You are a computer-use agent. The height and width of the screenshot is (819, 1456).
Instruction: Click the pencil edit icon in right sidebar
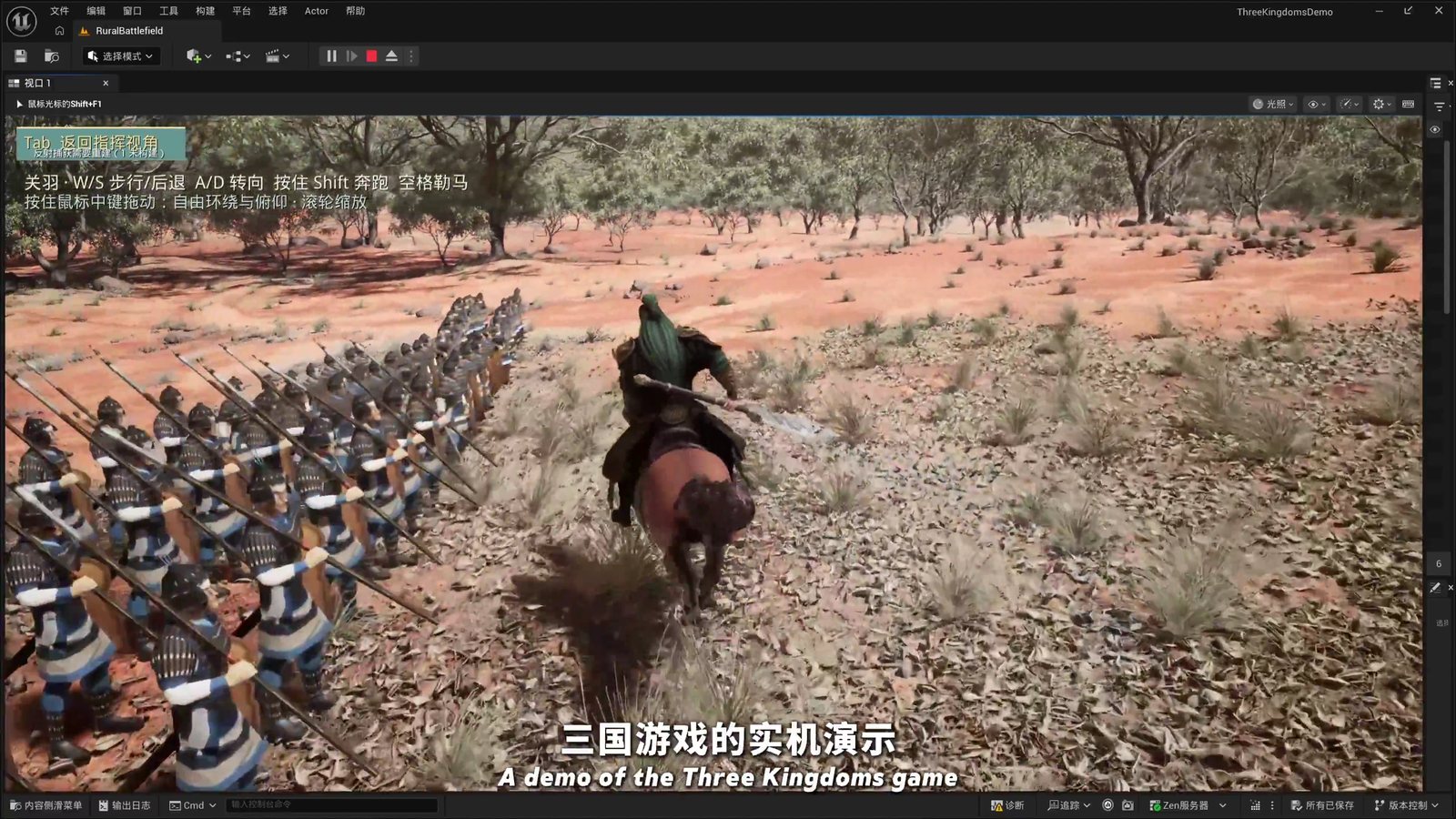pos(1435,588)
